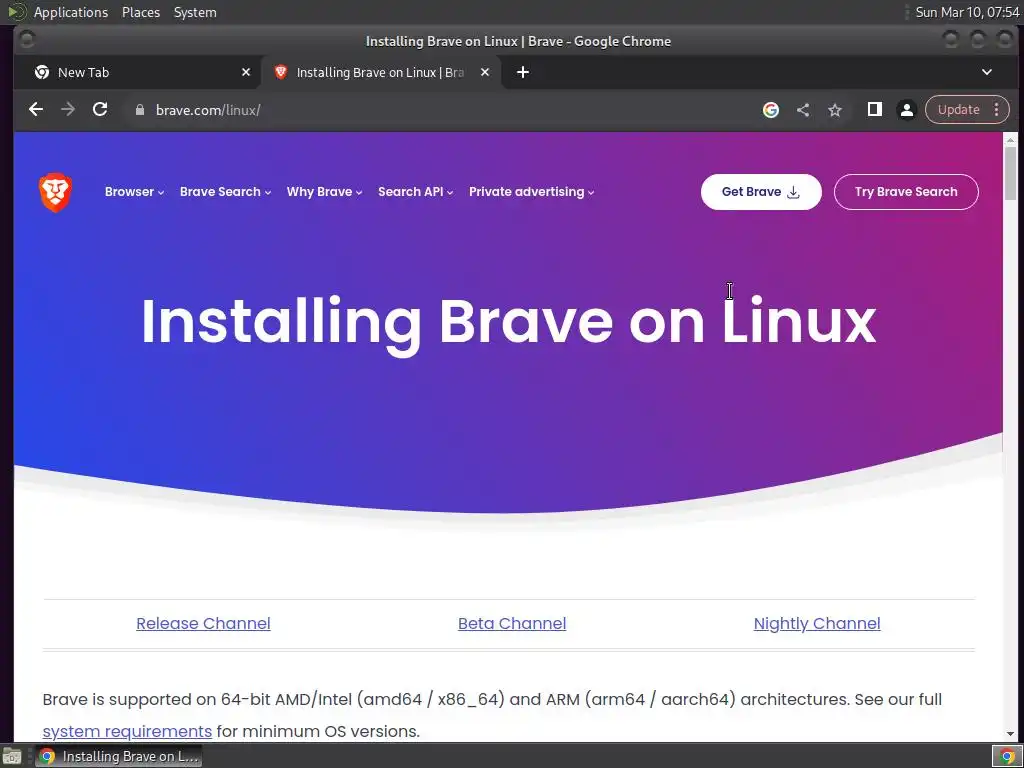Click the Installing Brave taskbar window button
Image resolution: width=1024 pixels, height=768 pixels.
[x=118, y=756]
